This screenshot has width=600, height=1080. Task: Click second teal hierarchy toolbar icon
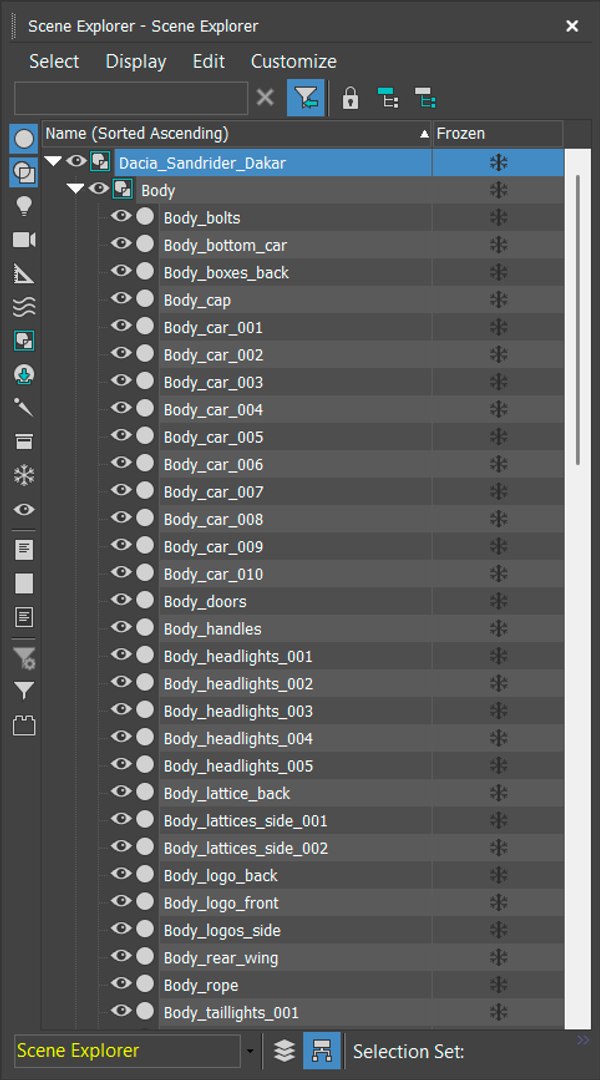point(425,98)
